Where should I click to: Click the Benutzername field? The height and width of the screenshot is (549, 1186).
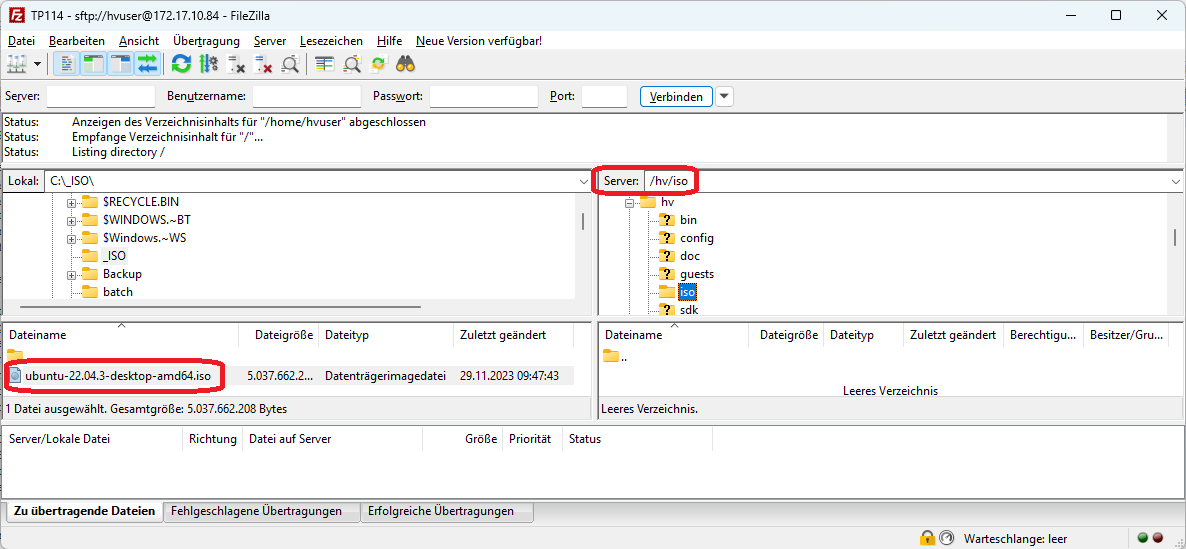pyautogui.click(x=307, y=96)
